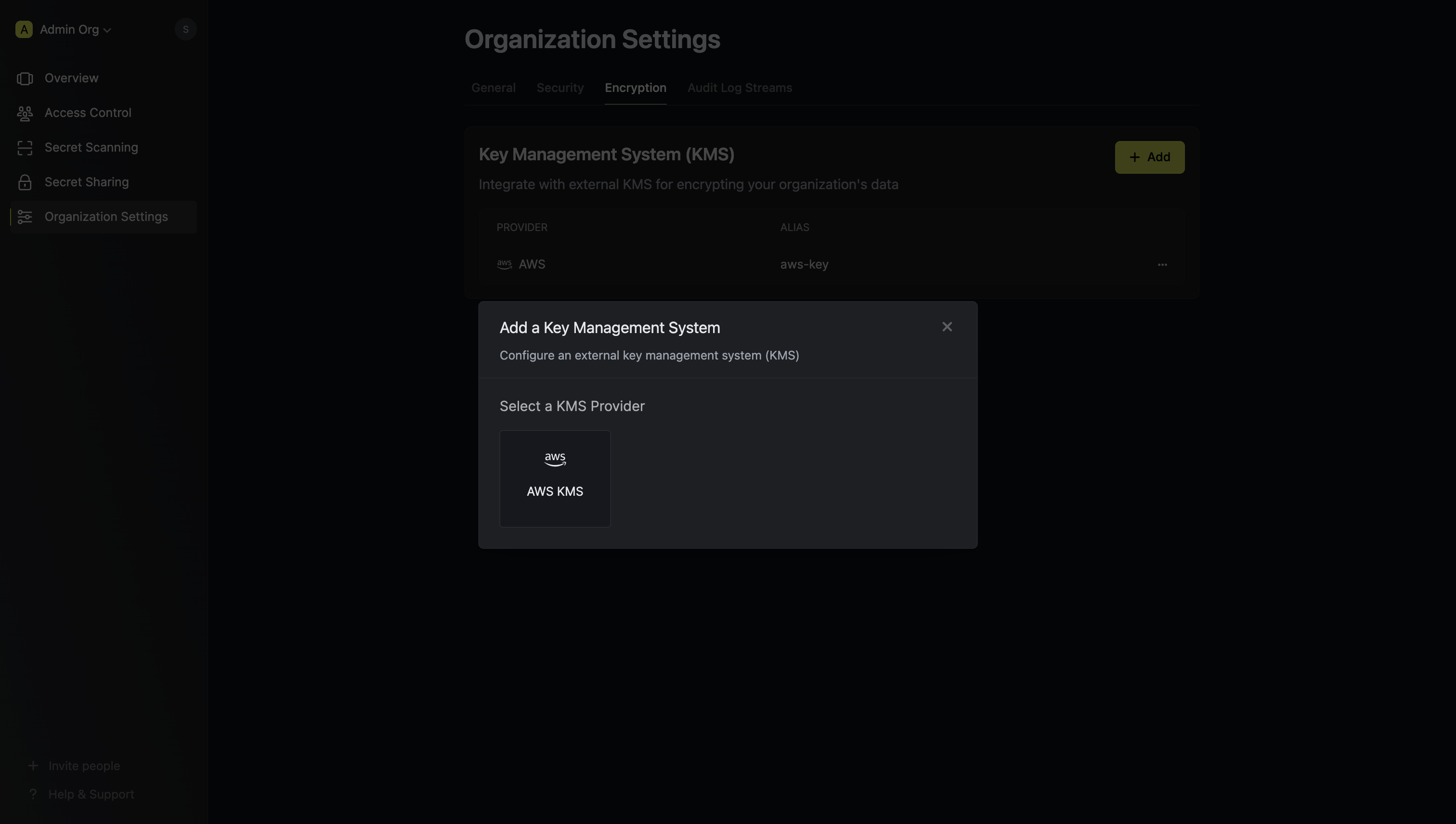Screen dimensions: 1456x824
Task: Switch to the General tab
Action: click(x=494, y=88)
